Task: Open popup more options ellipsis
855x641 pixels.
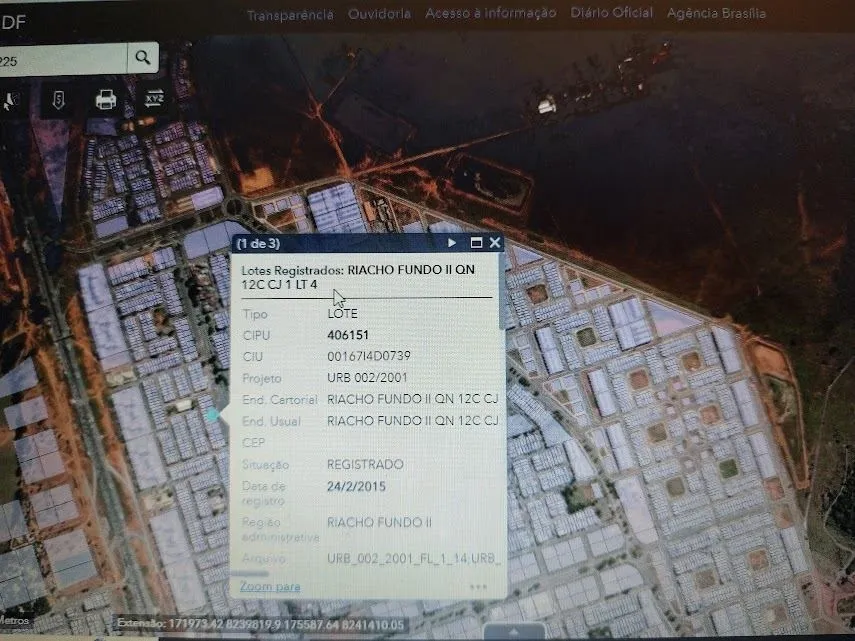Action: 478,587
